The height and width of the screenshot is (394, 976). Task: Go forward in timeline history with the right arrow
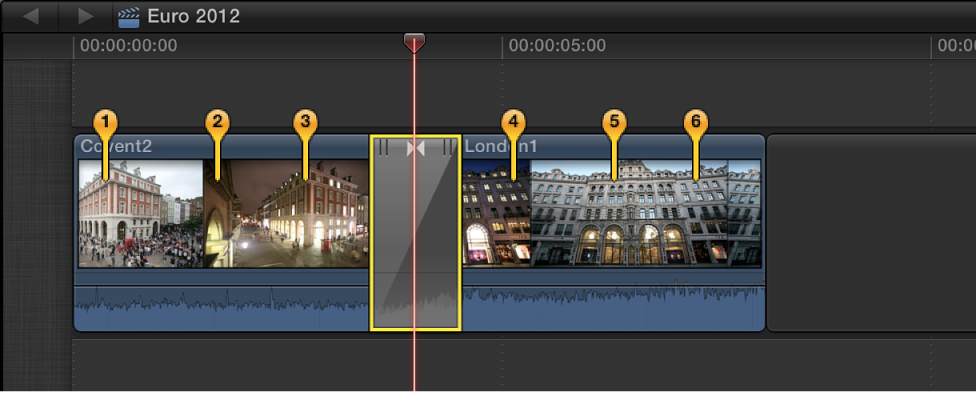click(85, 16)
